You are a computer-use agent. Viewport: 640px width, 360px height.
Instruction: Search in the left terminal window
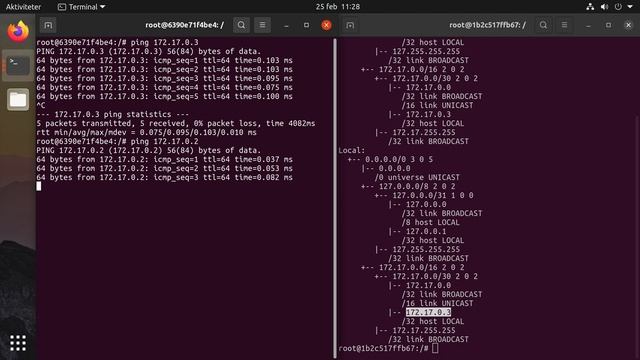click(241, 25)
